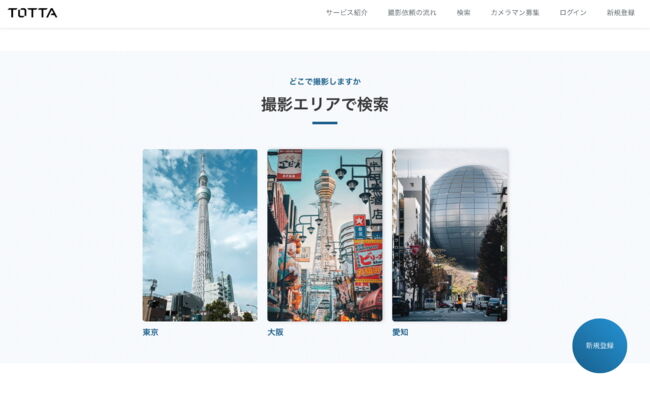Image resolution: width=650 pixels, height=395 pixels.
Task: Click the ログイン link in header
Action: click(573, 13)
